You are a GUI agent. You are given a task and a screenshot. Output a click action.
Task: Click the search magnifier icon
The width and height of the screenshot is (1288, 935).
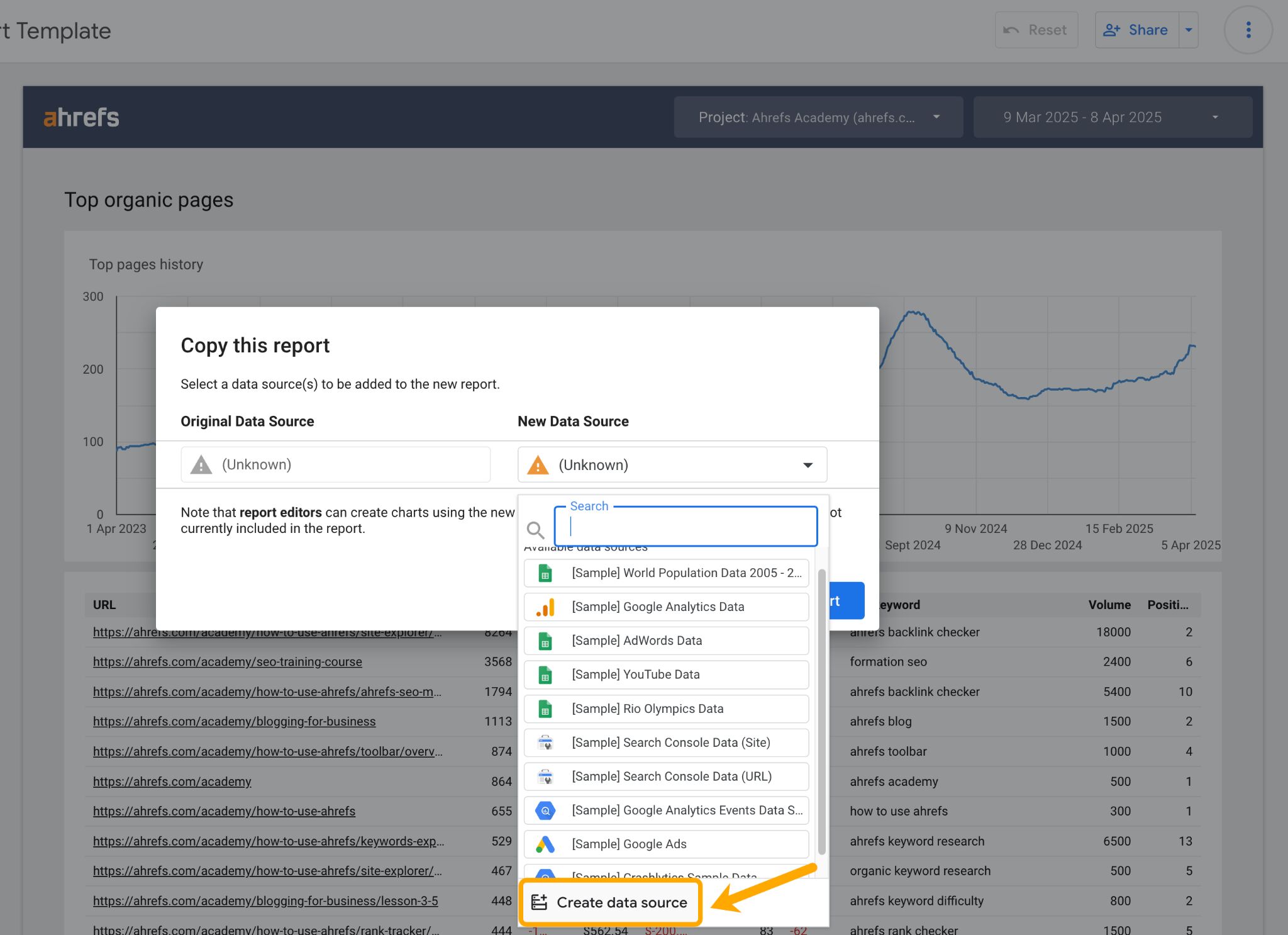(x=536, y=530)
